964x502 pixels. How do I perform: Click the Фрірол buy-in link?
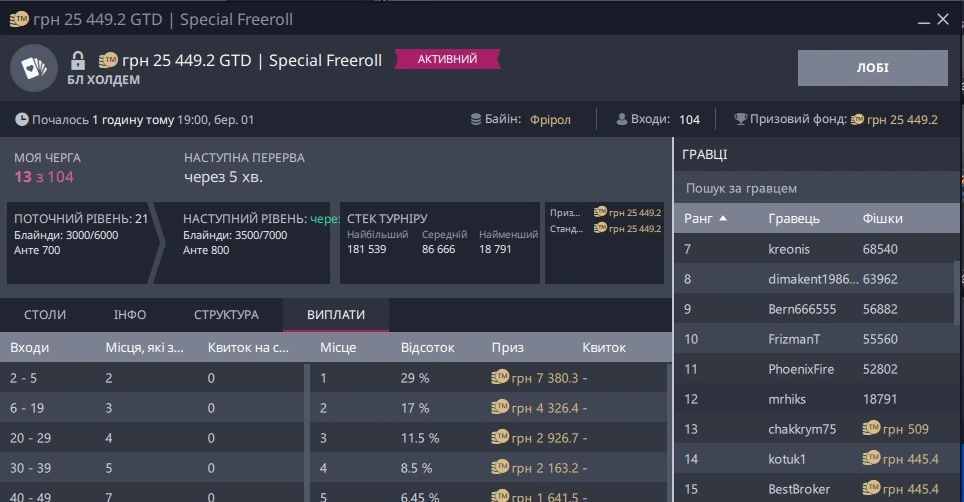[x=550, y=120]
